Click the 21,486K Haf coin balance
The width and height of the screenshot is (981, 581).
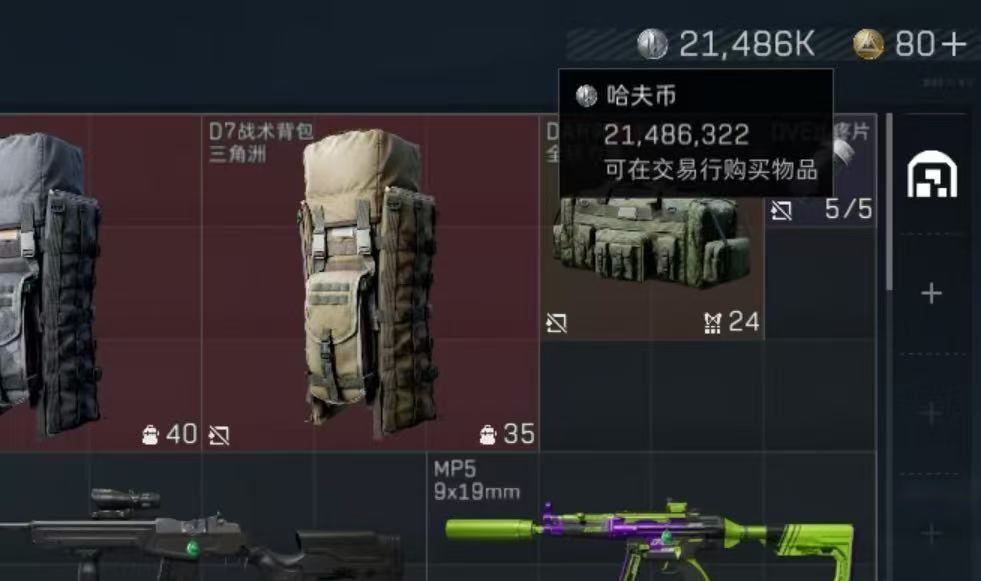(746, 44)
